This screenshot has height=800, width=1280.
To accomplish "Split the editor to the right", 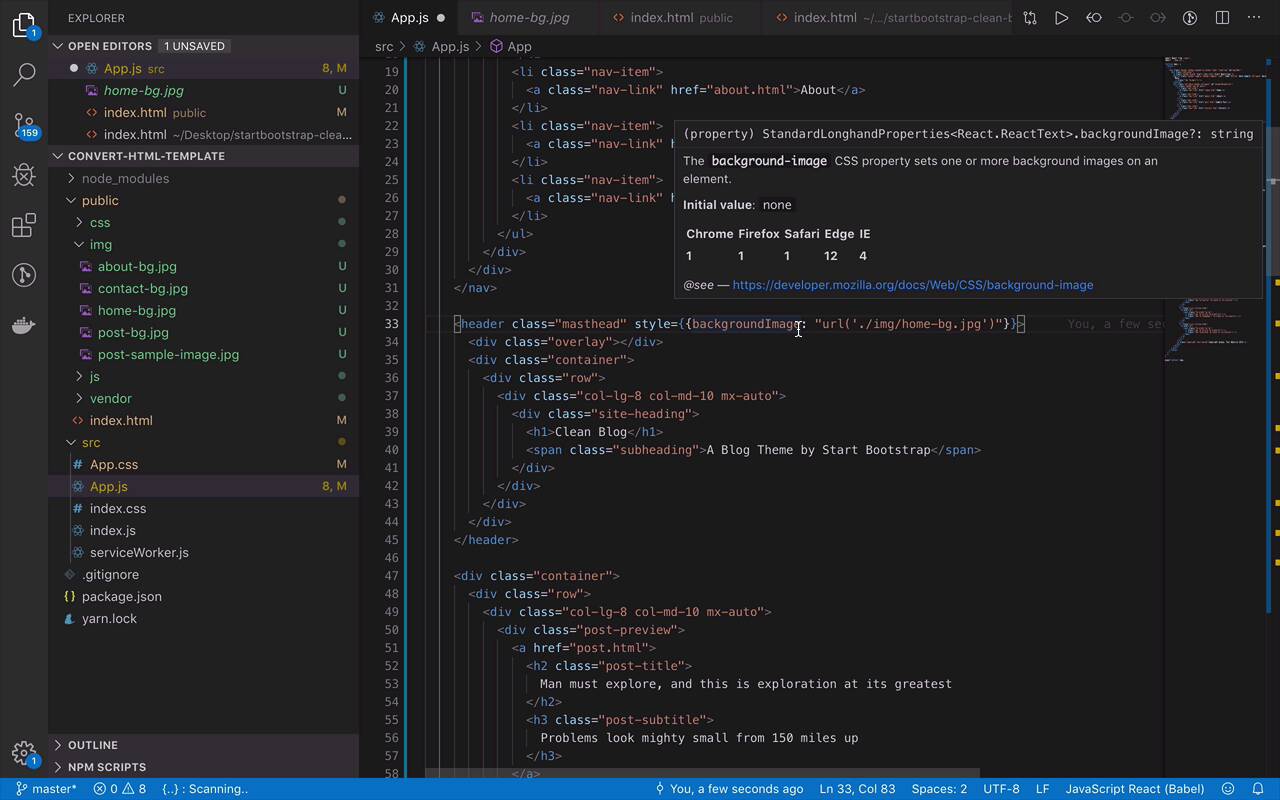I will 1222,18.
